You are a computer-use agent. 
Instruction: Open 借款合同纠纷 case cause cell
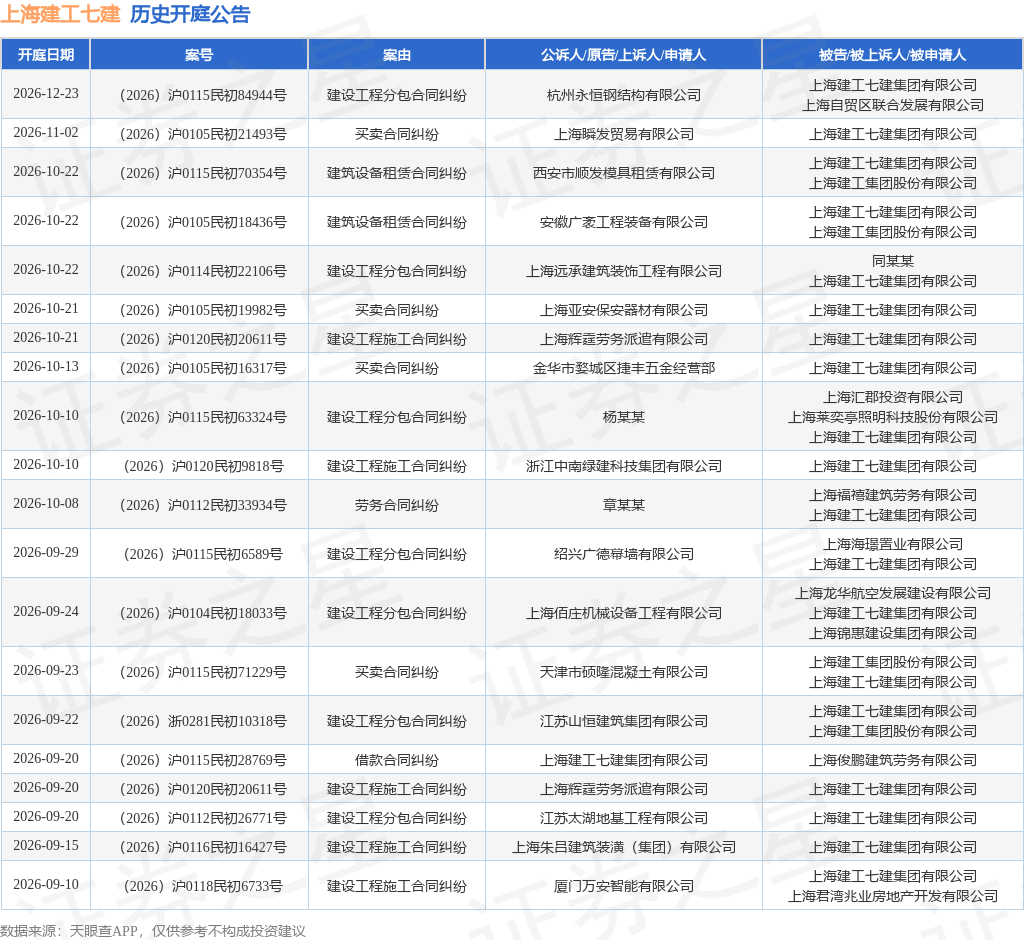396,760
